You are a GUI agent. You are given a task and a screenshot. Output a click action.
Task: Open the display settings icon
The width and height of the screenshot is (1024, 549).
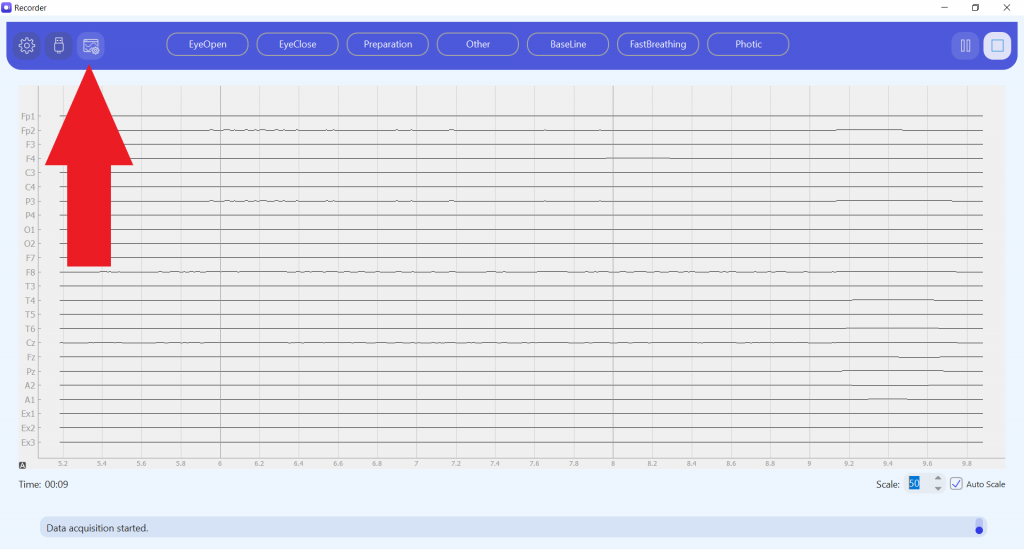pos(91,45)
